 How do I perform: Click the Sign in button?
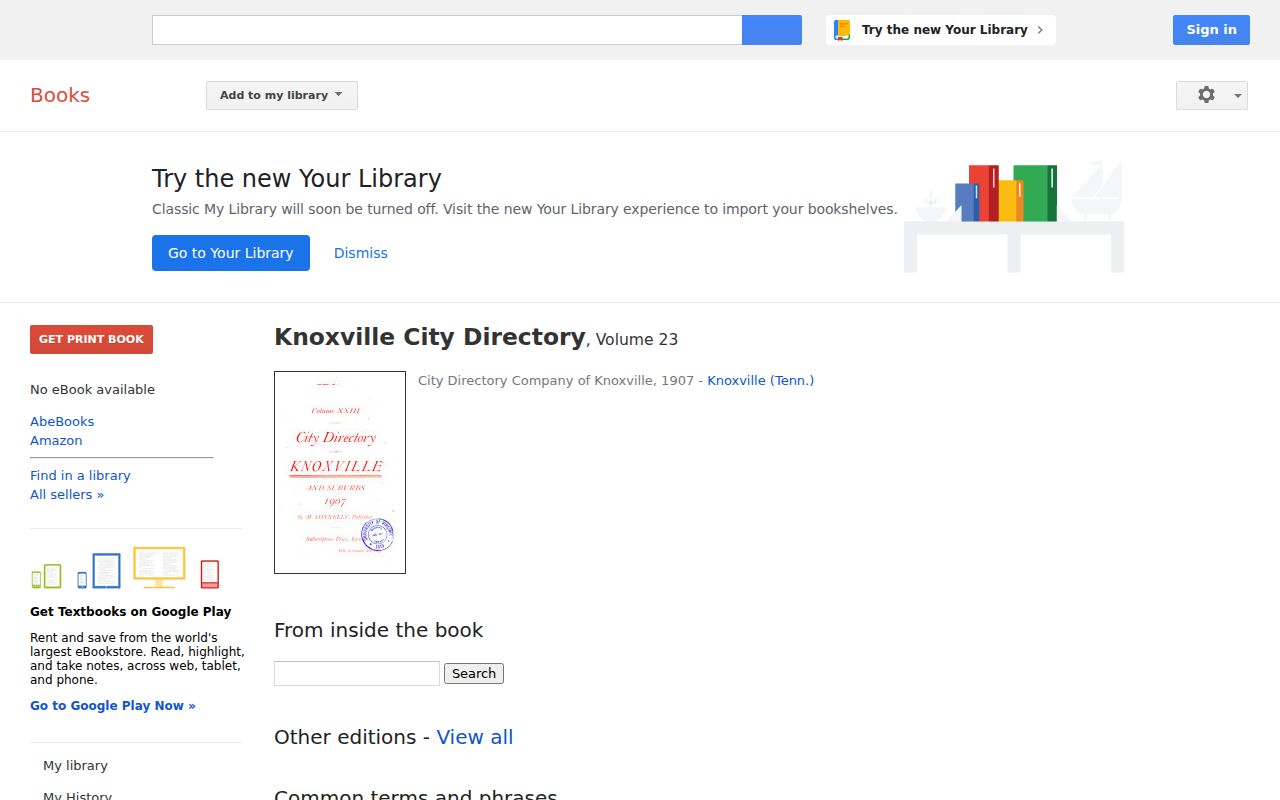1211,30
